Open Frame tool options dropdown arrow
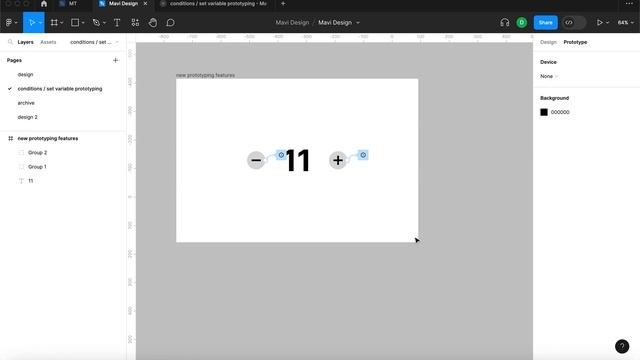 [62, 23]
